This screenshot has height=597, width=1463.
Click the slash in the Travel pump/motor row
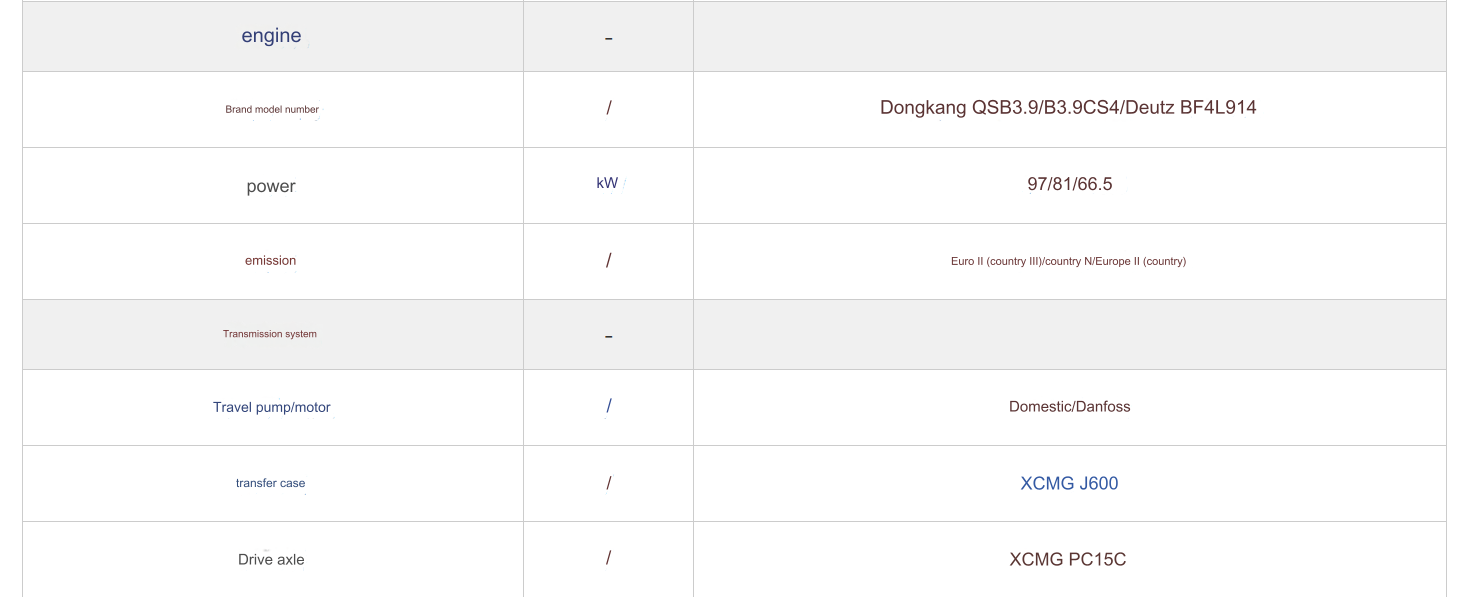(x=608, y=406)
